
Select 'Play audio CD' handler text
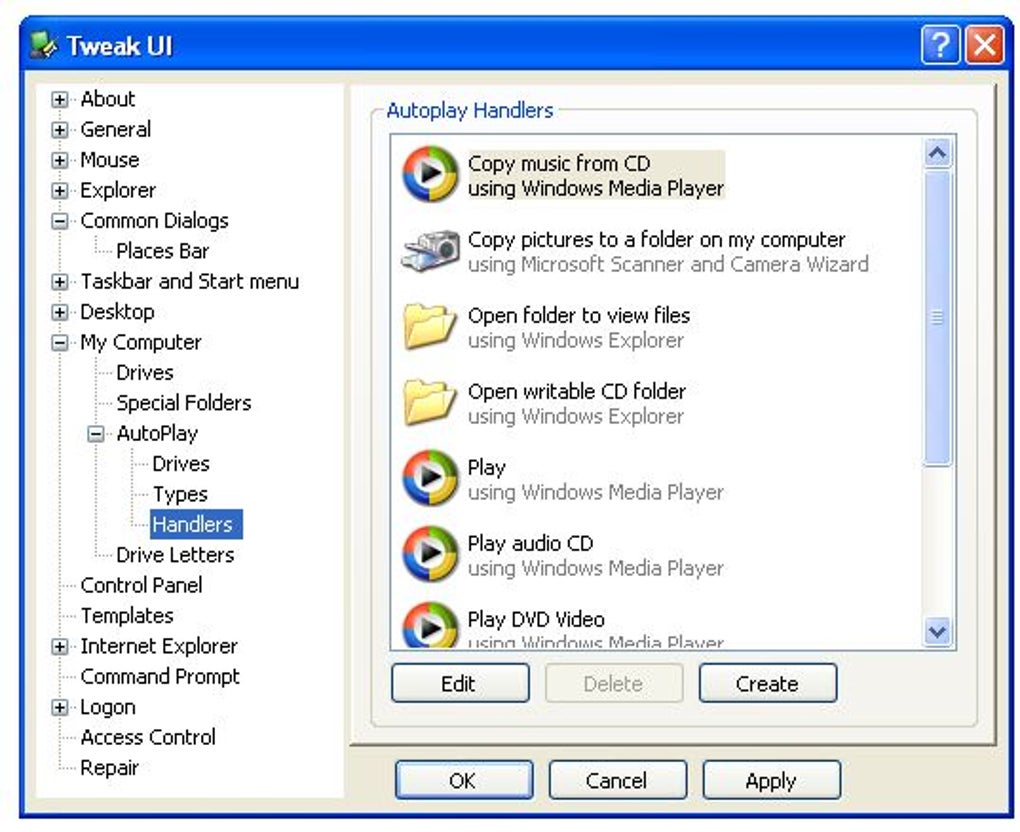[x=530, y=543]
